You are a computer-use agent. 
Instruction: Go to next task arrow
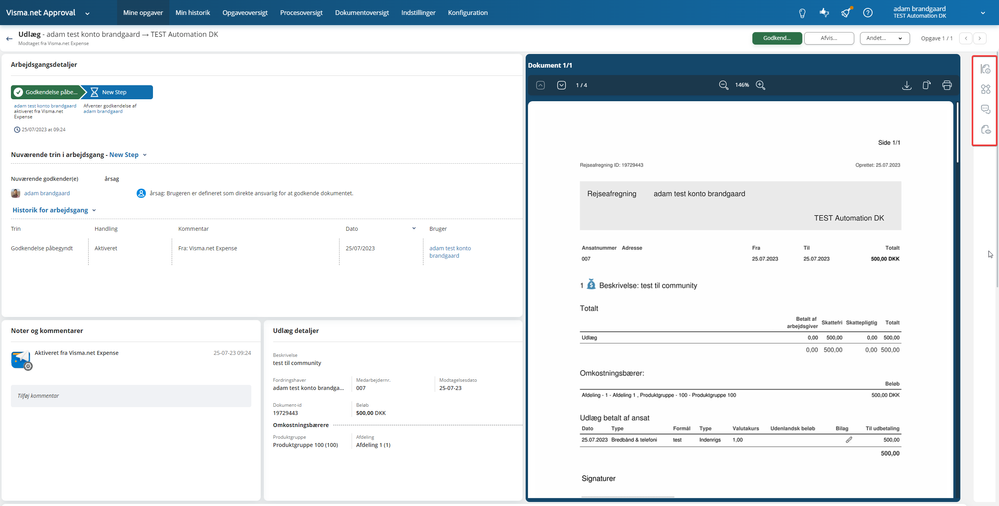980,38
